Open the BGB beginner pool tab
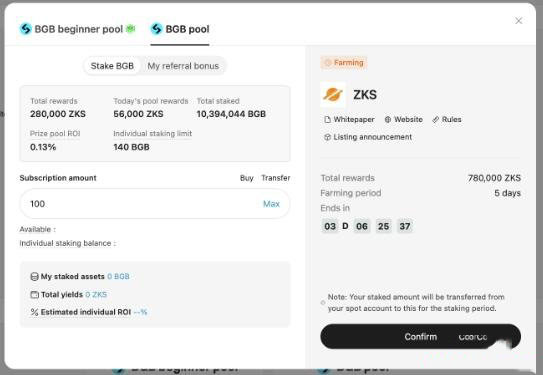 78,29
